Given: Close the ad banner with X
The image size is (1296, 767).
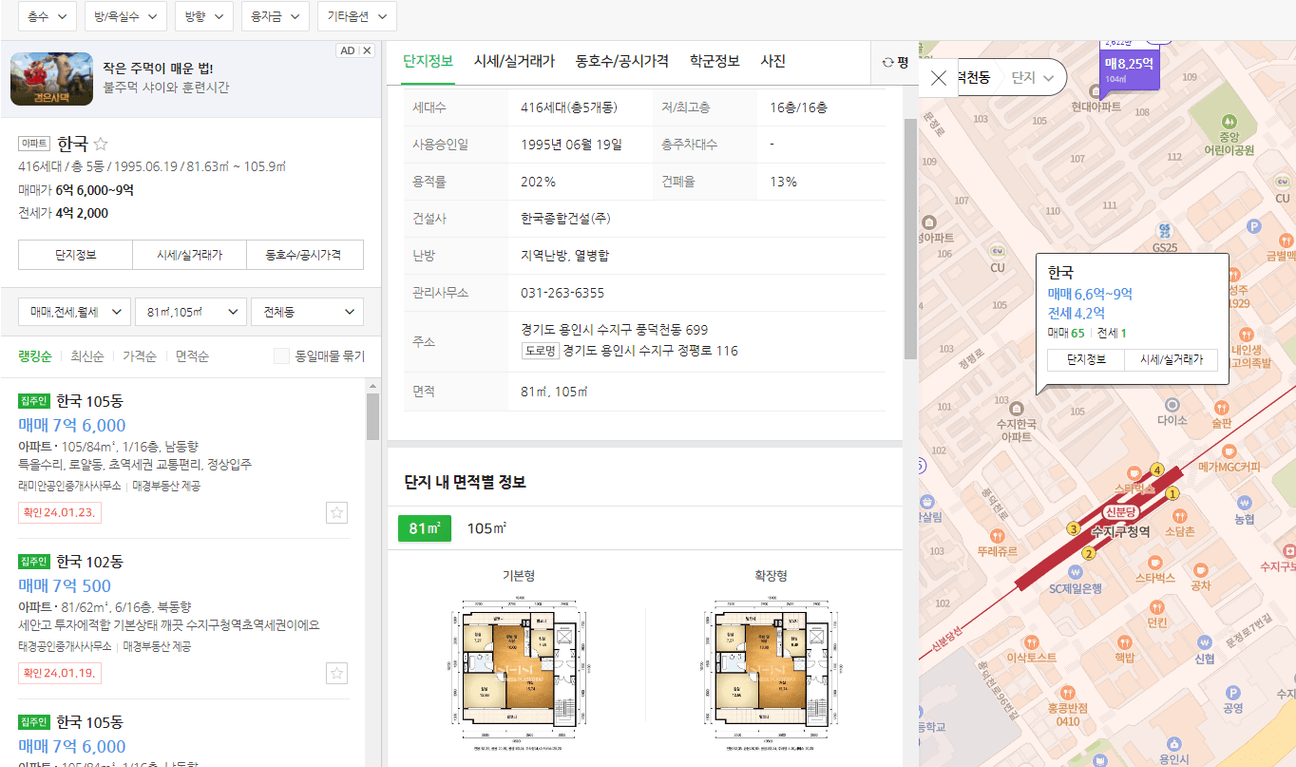Looking at the screenshot, I should pos(367,51).
